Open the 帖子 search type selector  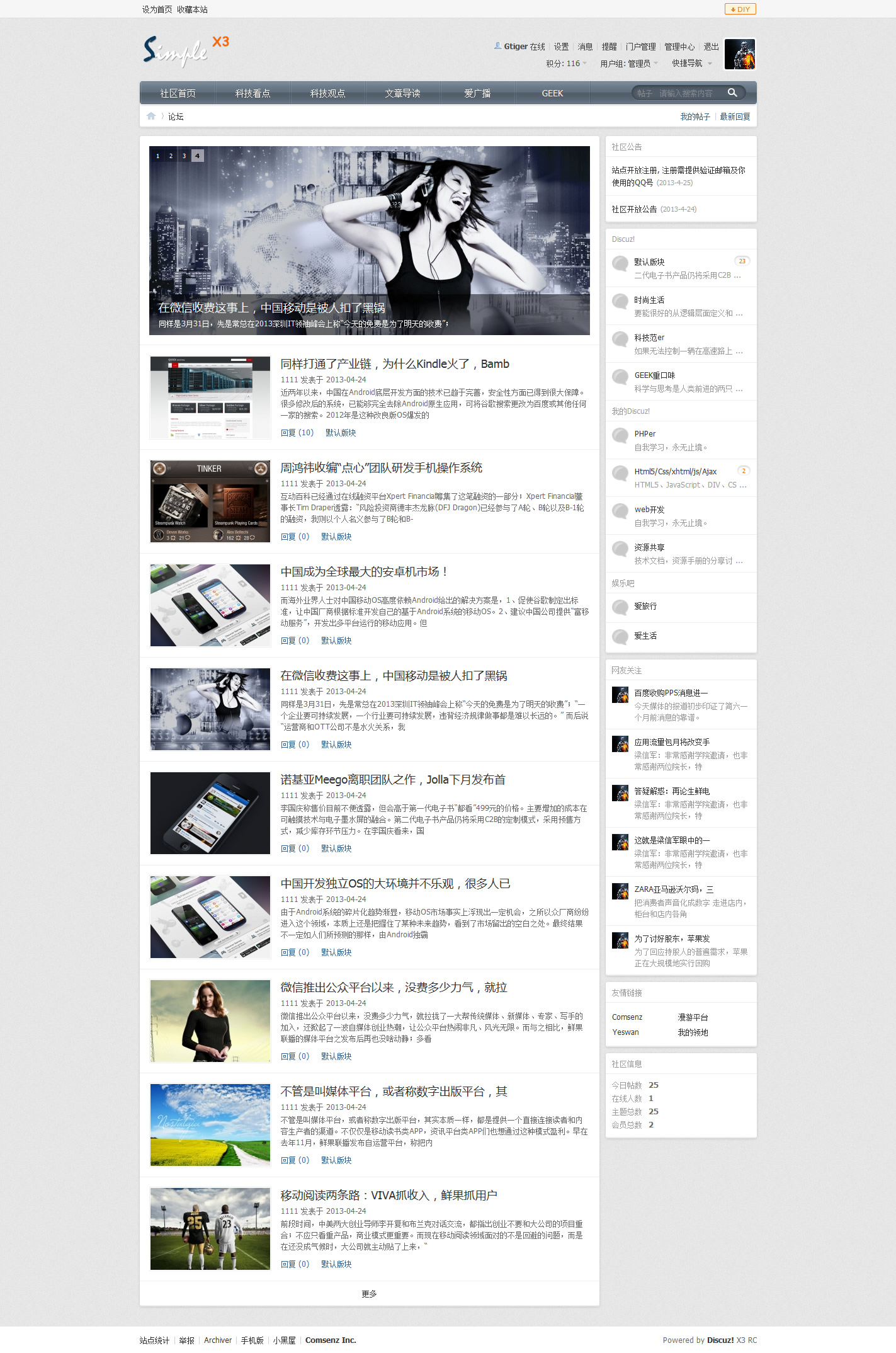point(644,93)
